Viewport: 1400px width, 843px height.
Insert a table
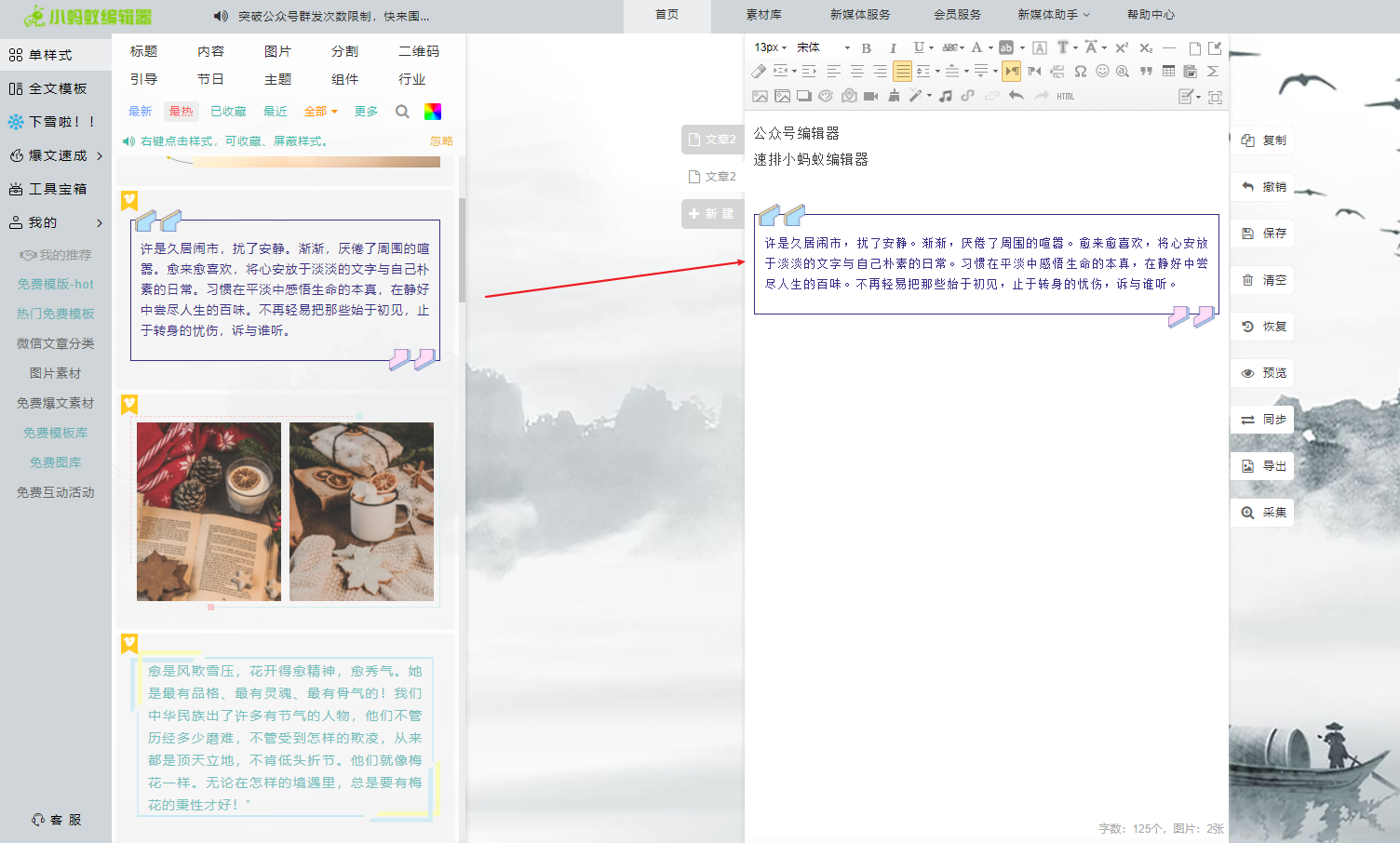click(1168, 71)
